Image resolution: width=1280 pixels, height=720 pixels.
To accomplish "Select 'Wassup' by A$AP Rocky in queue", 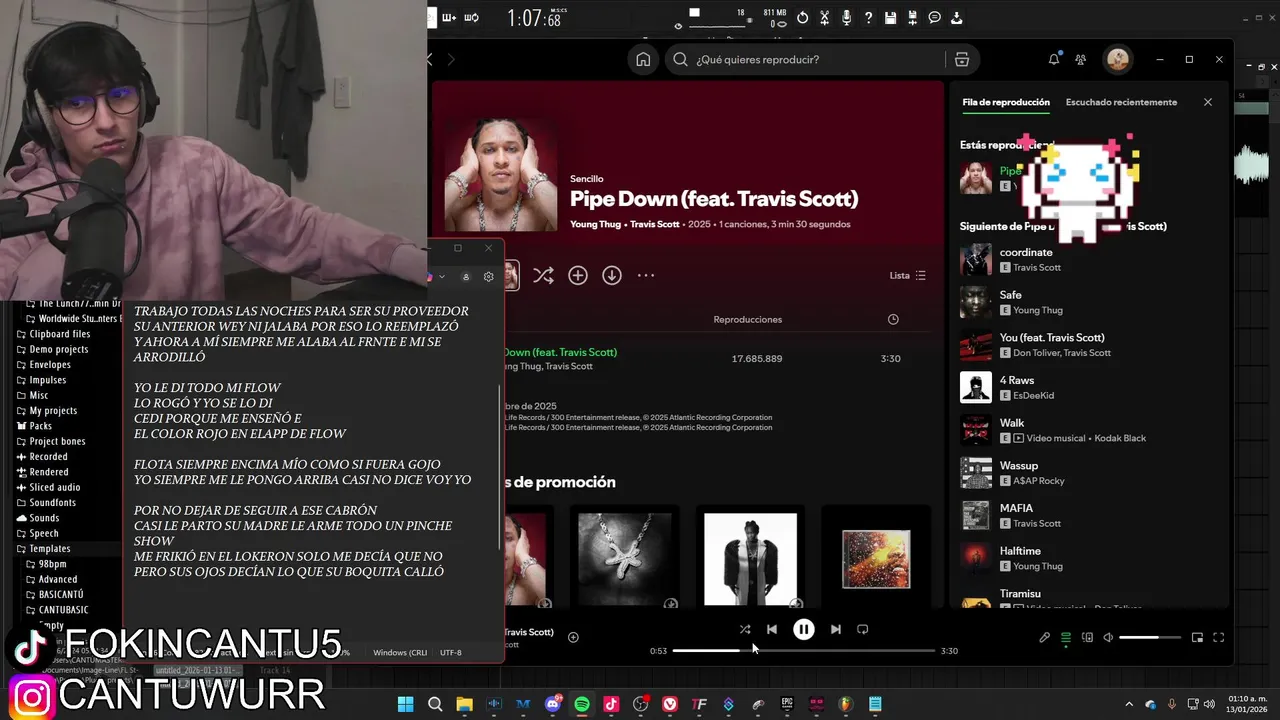I will point(1088,473).
